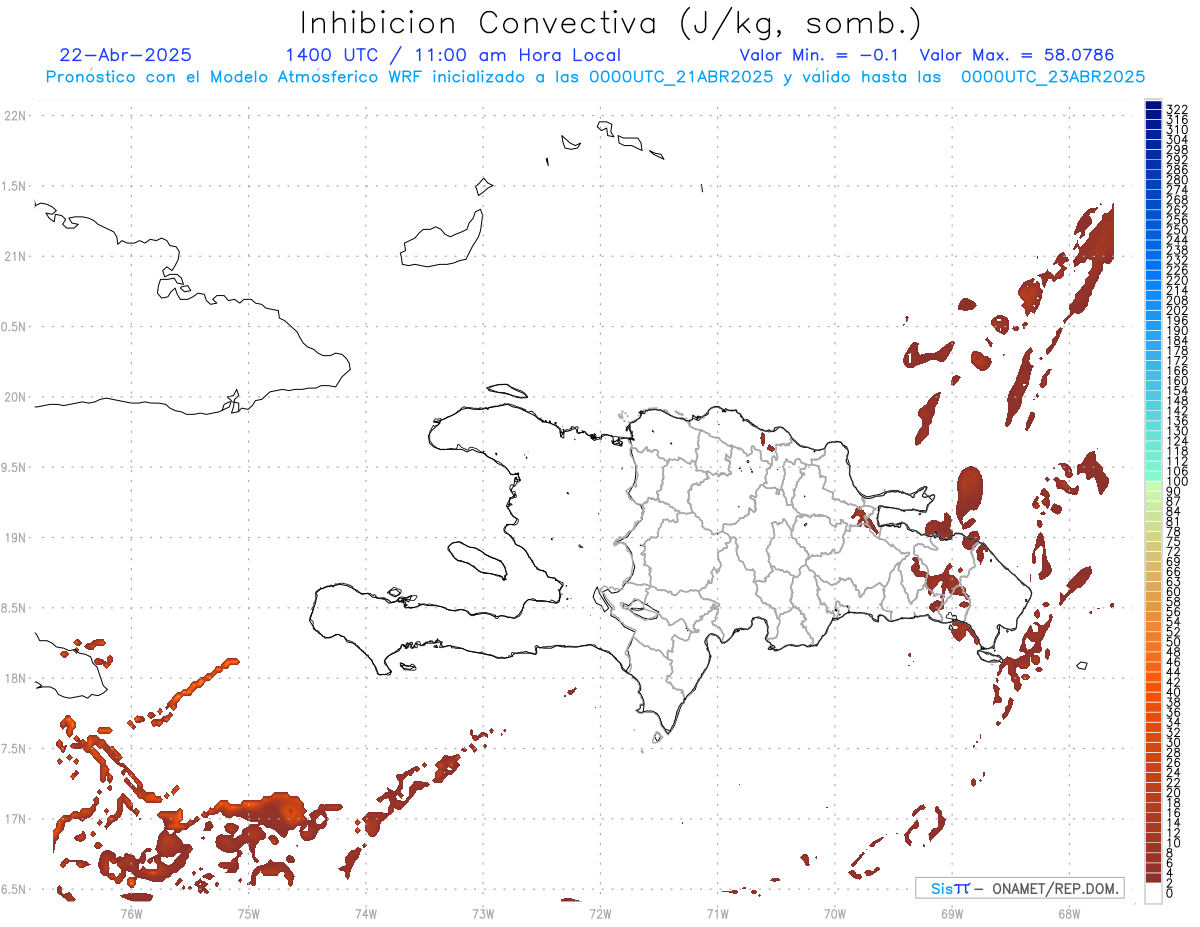
Task: Click the 'Valor Max. = 58.0786' readout
Action: coord(1017,55)
